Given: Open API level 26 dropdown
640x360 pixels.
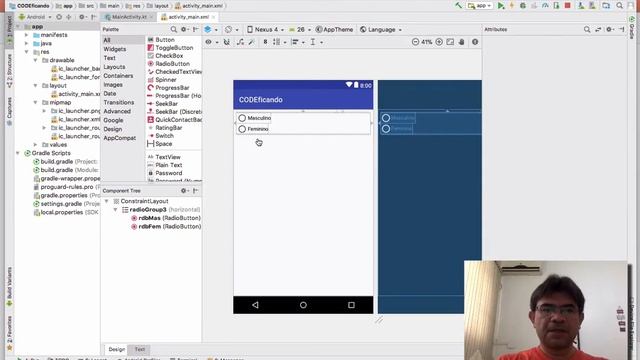Looking at the screenshot, I should coord(300,29).
